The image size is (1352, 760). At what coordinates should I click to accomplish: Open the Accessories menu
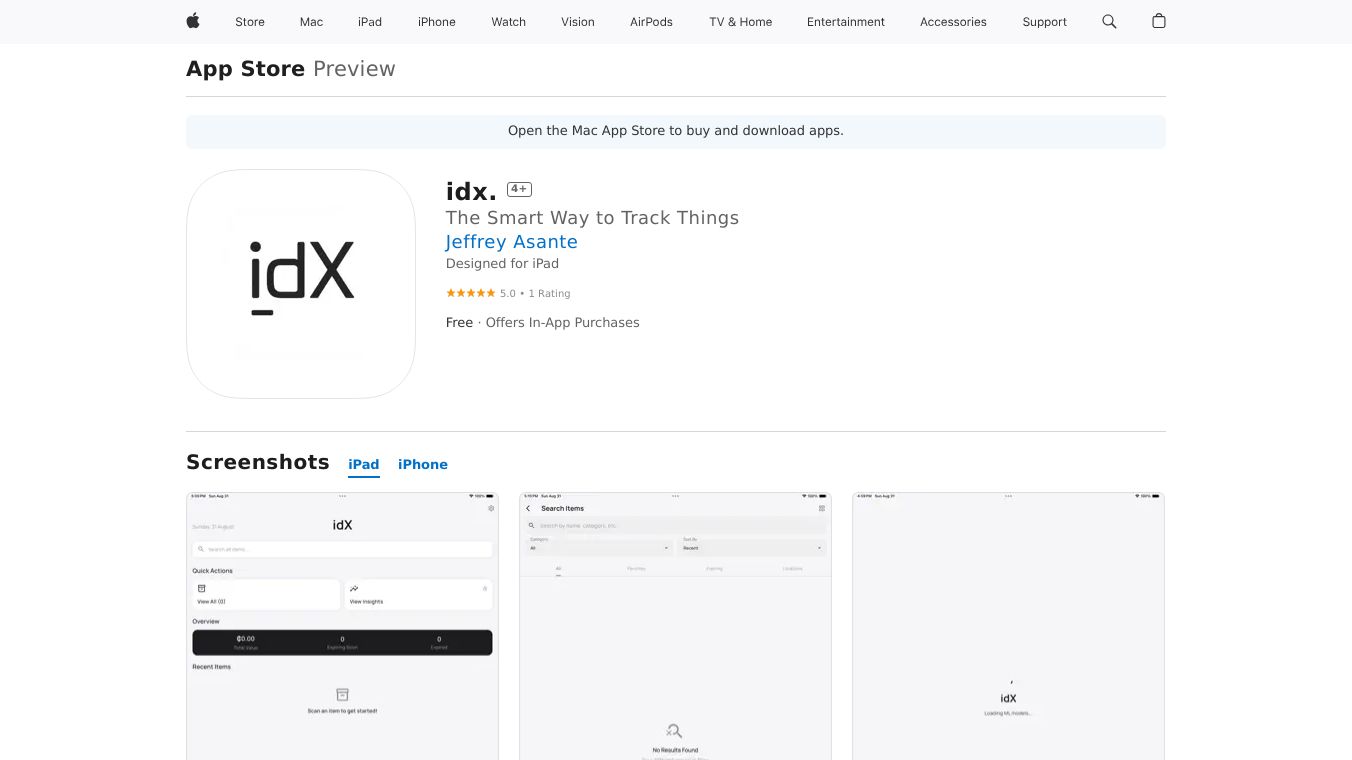coord(953,22)
